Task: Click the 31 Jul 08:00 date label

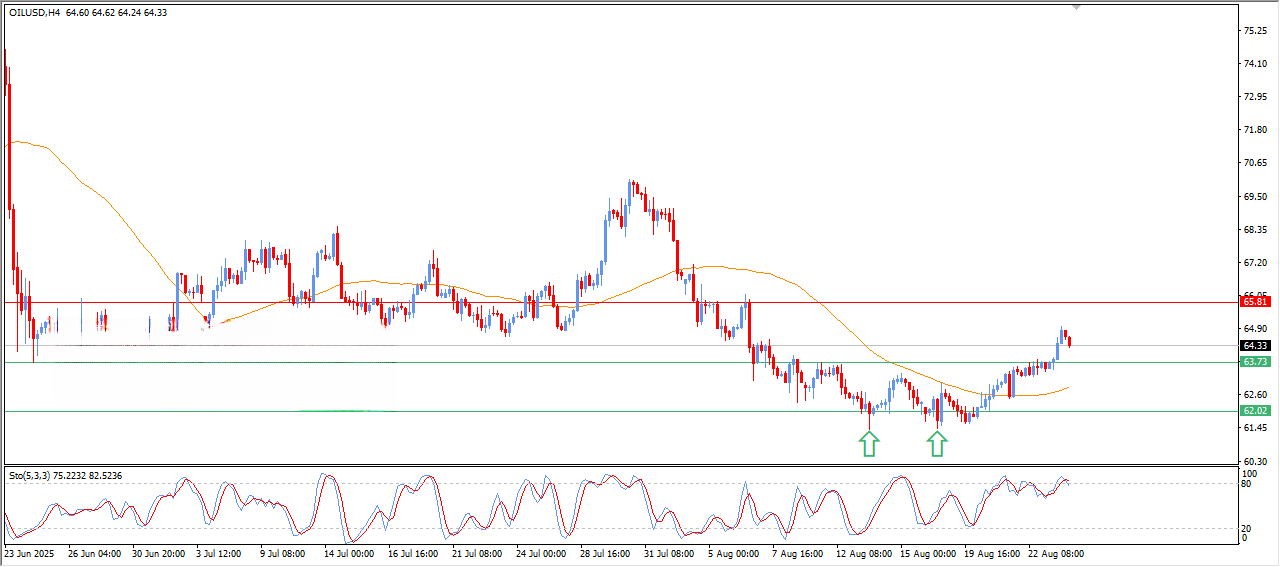Action: click(668, 553)
